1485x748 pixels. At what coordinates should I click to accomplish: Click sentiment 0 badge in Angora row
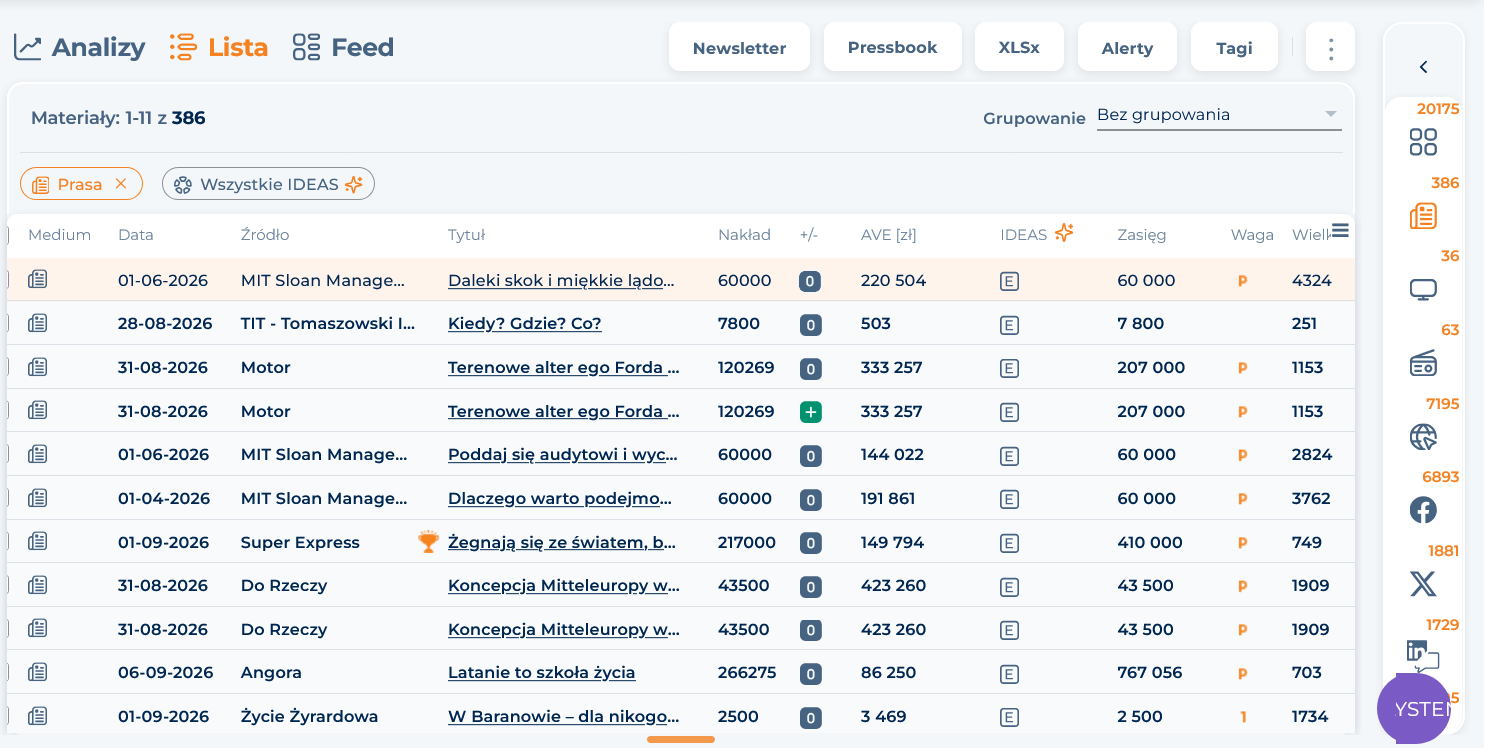pyautogui.click(x=810, y=674)
